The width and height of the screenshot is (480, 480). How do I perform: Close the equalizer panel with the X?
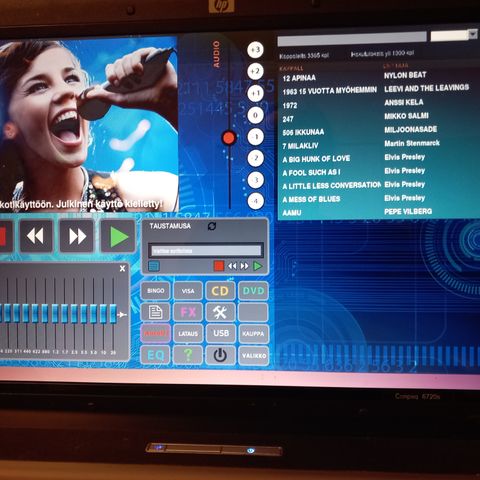click(x=122, y=268)
